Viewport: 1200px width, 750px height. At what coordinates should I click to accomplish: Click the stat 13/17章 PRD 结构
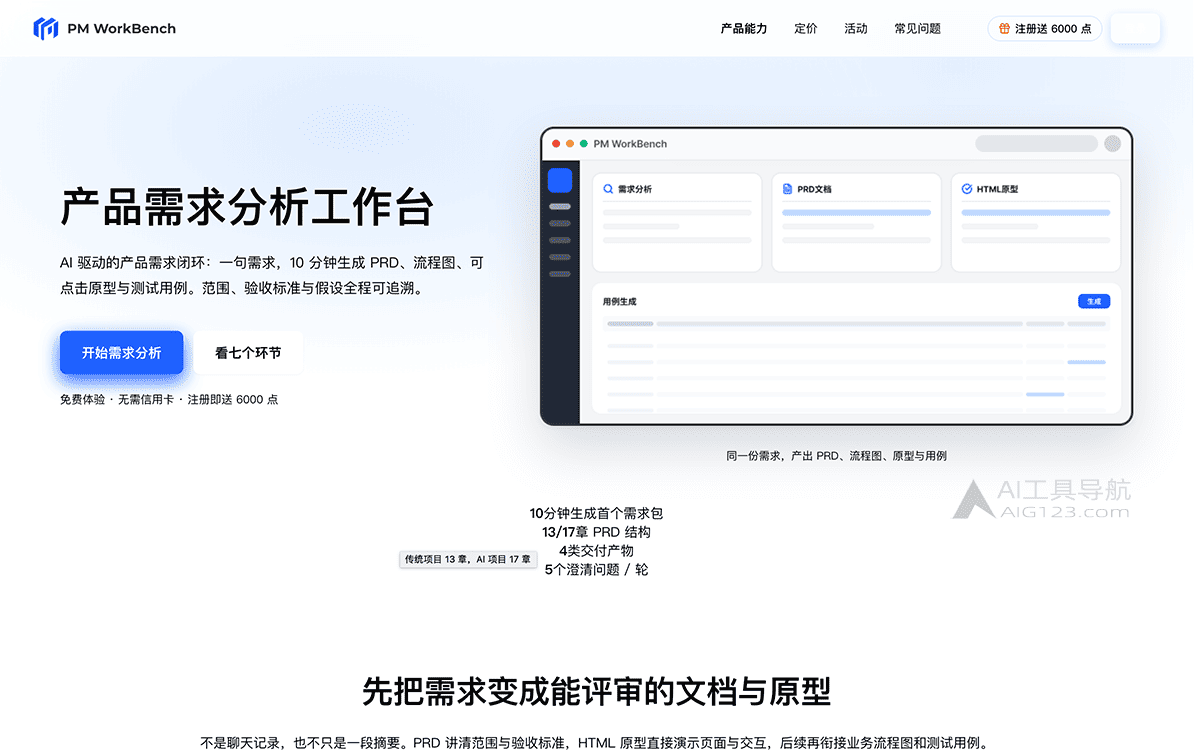[x=597, y=532]
